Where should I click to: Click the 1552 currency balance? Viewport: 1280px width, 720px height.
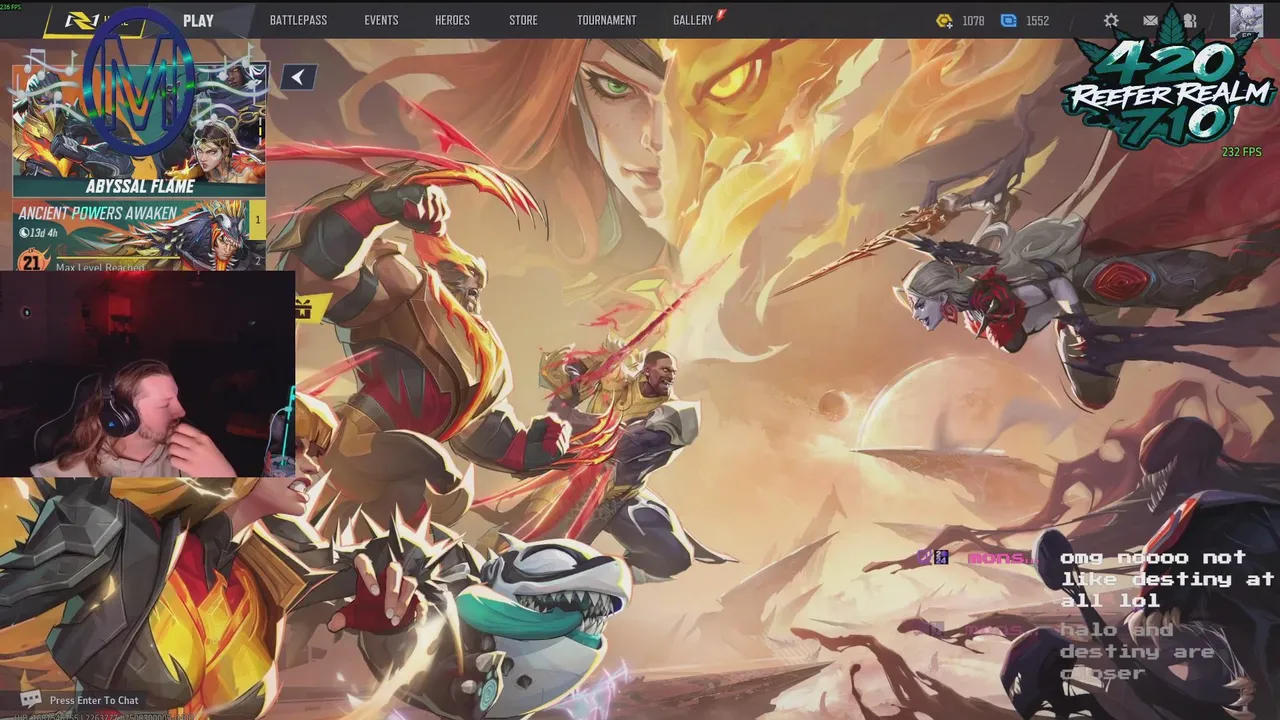point(1037,20)
